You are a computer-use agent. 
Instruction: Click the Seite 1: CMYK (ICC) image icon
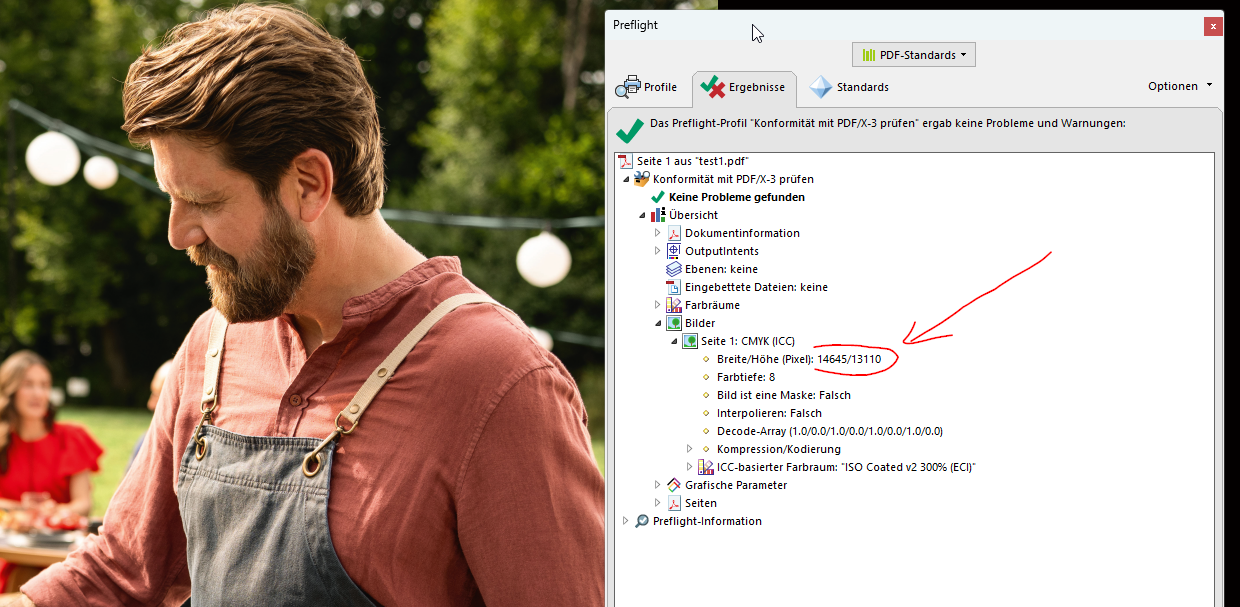click(690, 341)
